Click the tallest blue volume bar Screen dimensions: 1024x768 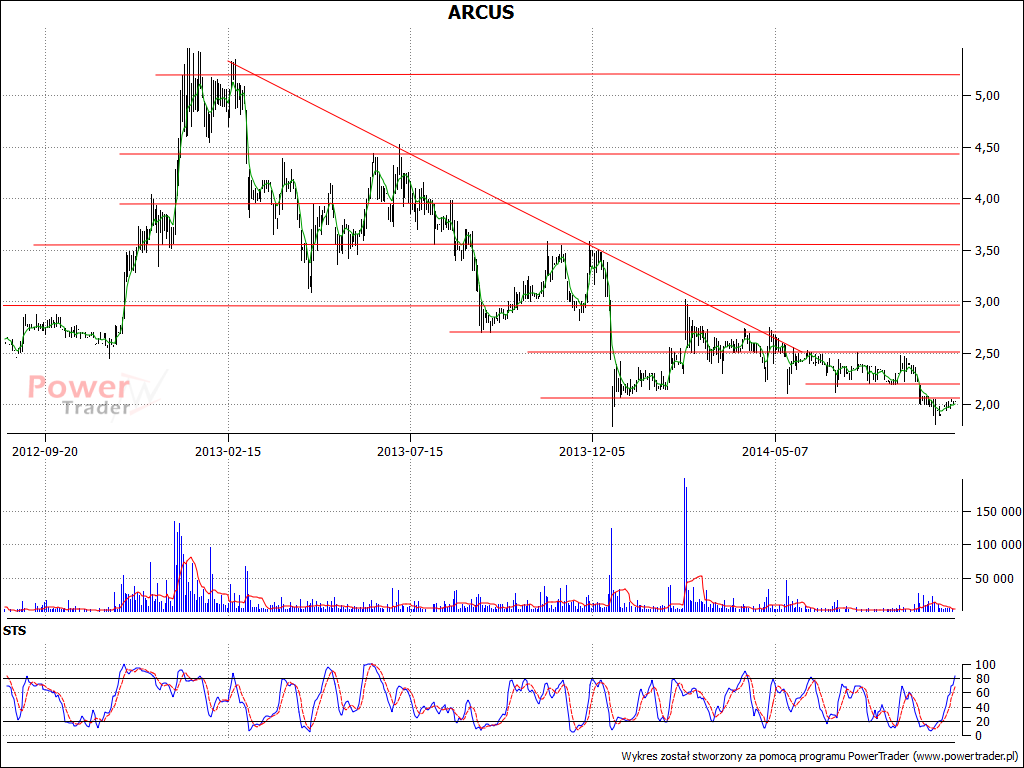click(x=684, y=545)
